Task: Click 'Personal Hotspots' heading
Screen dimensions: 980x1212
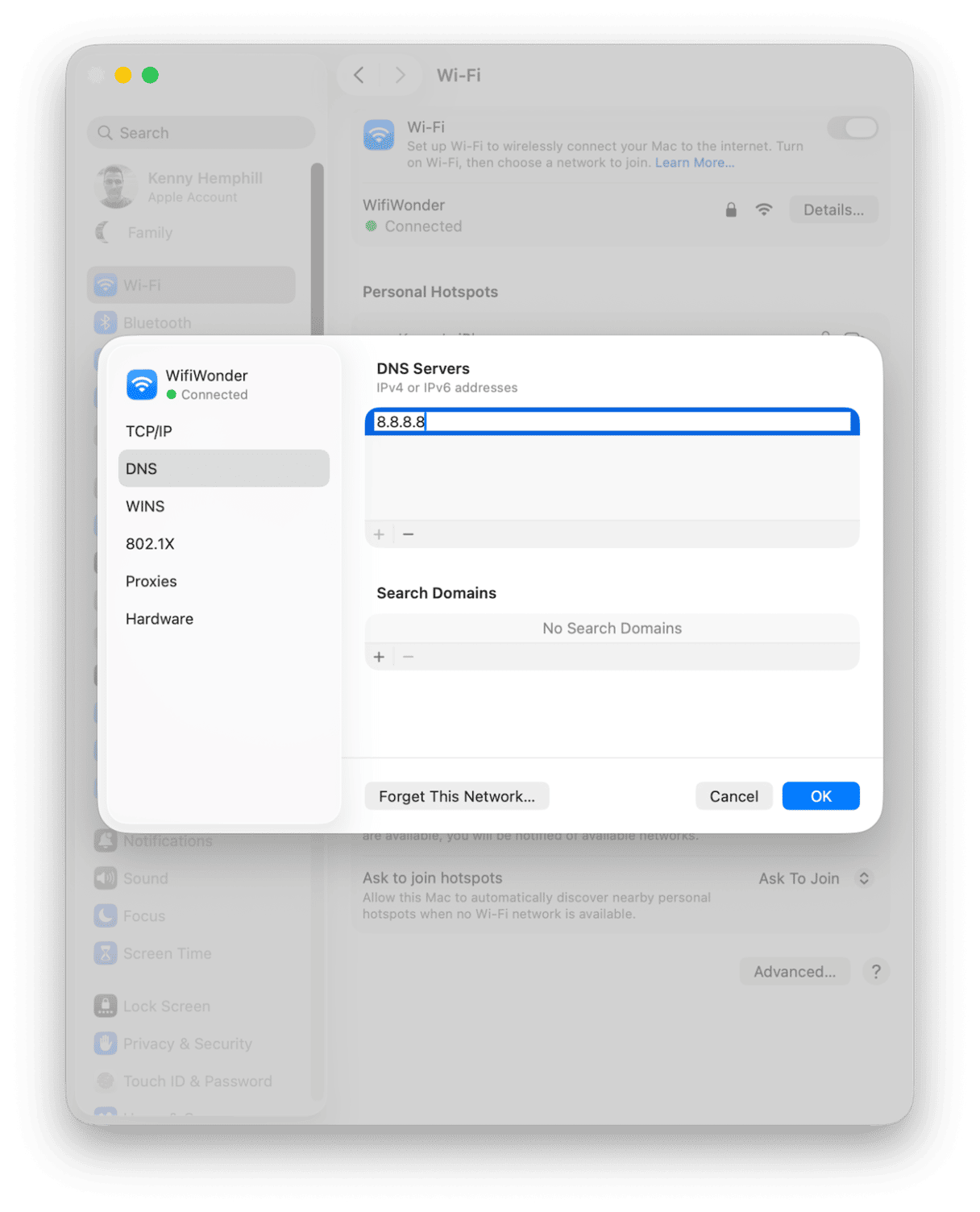Action: (x=430, y=292)
